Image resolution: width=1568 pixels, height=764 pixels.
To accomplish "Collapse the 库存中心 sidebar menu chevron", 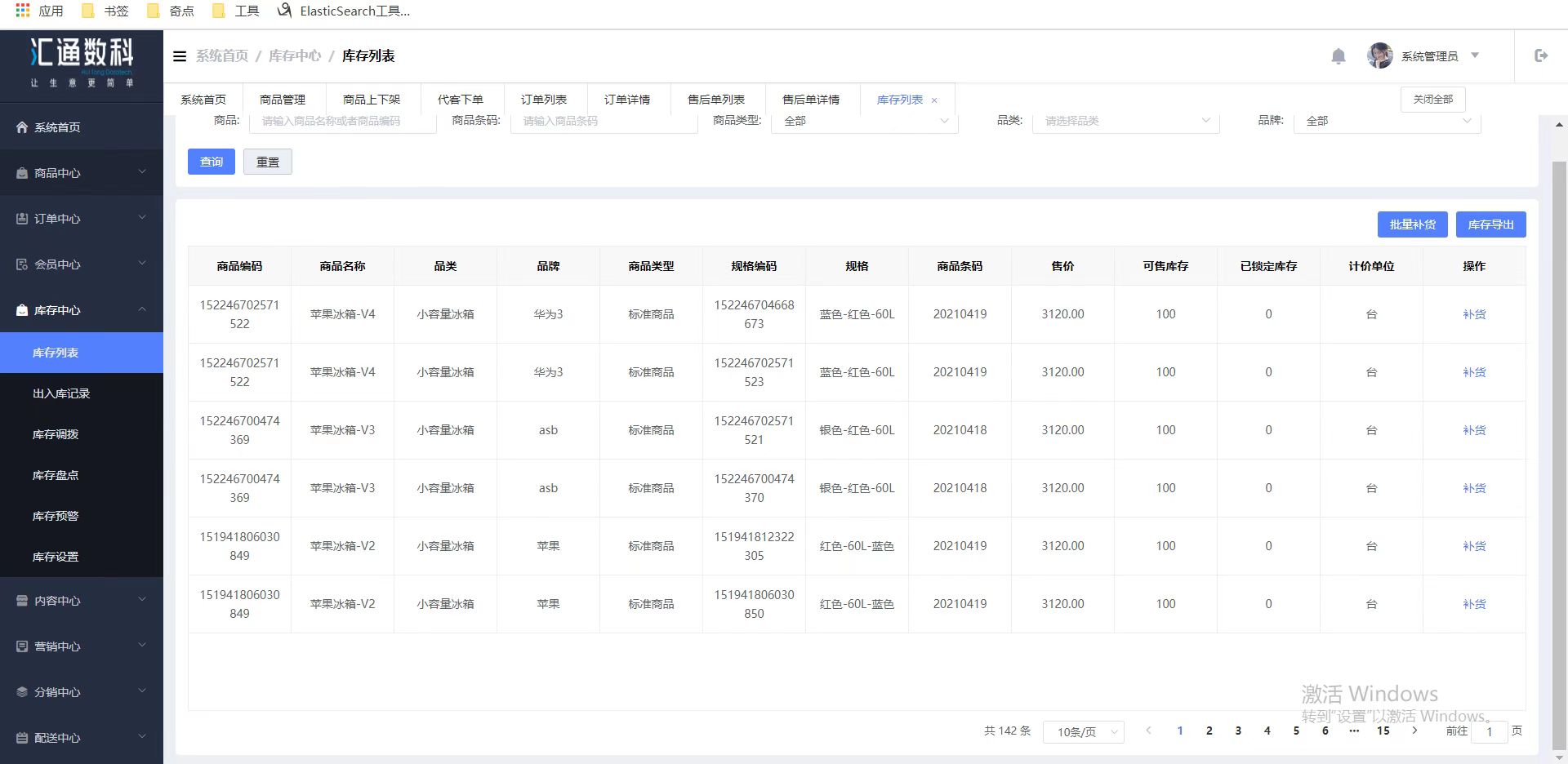I will click(x=142, y=309).
